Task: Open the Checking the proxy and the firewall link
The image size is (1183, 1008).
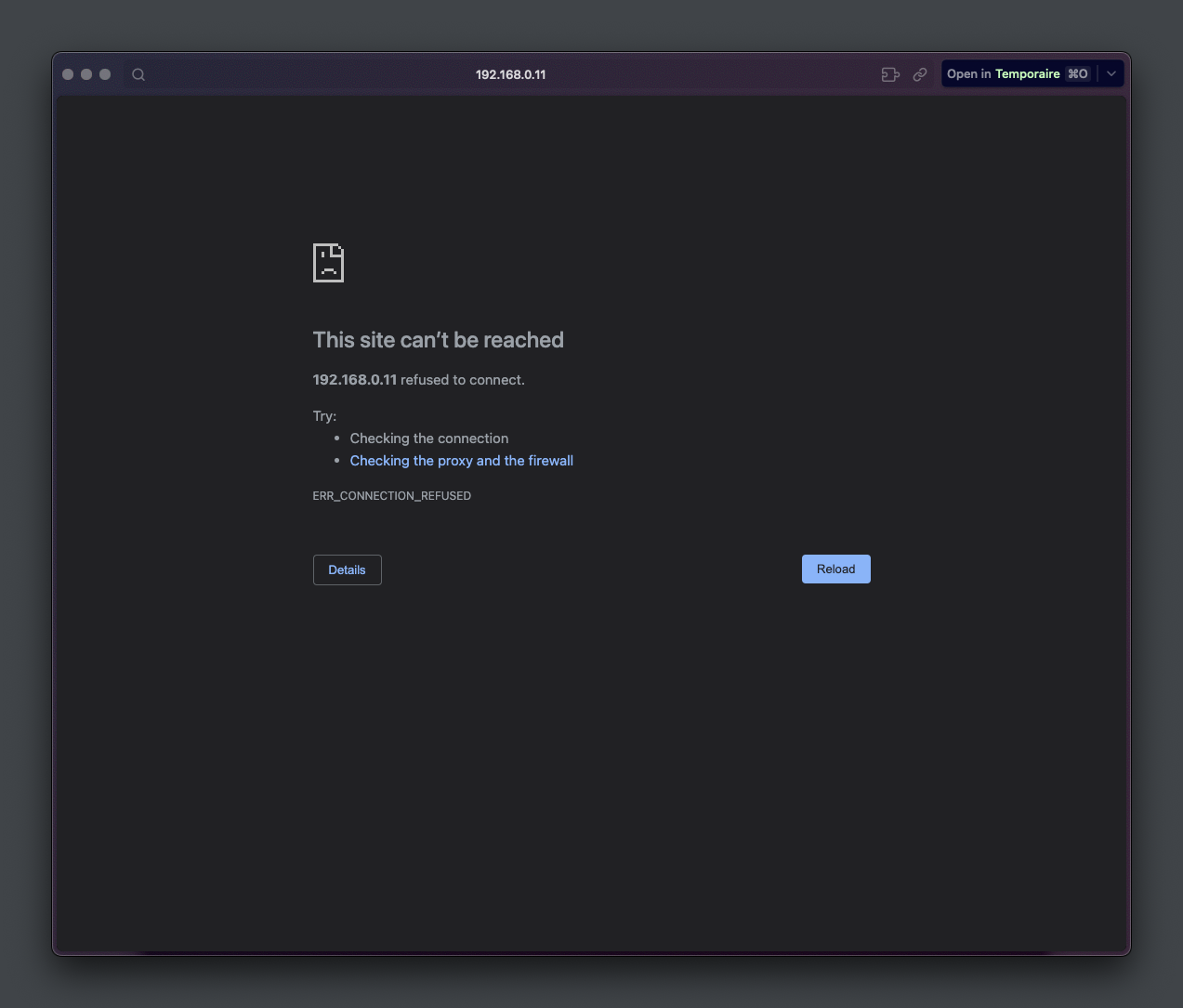Action: (x=461, y=460)
